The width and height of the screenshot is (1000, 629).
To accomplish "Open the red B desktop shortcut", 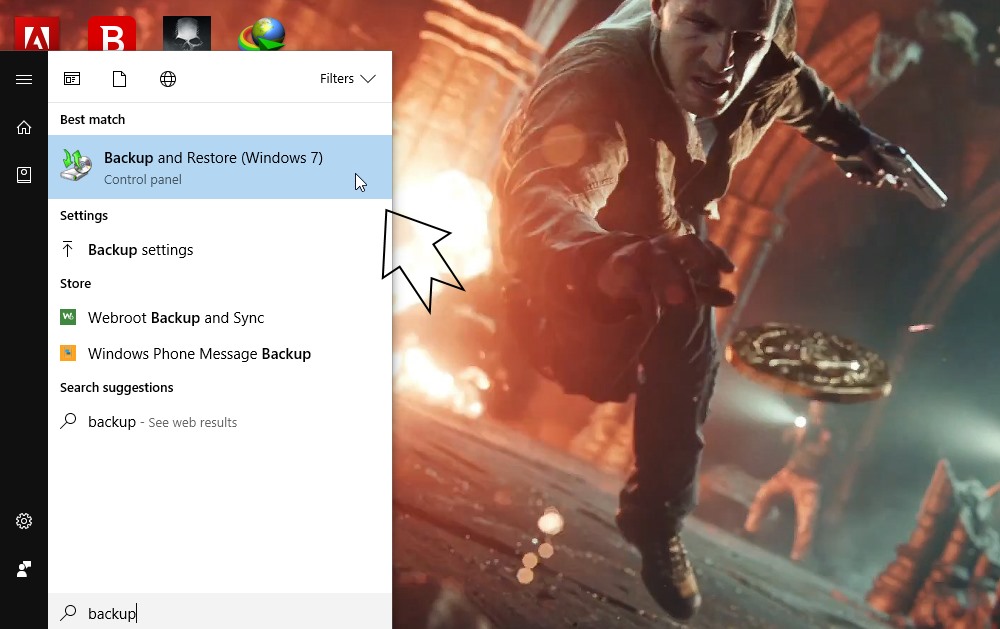I will tap(112, 34).
